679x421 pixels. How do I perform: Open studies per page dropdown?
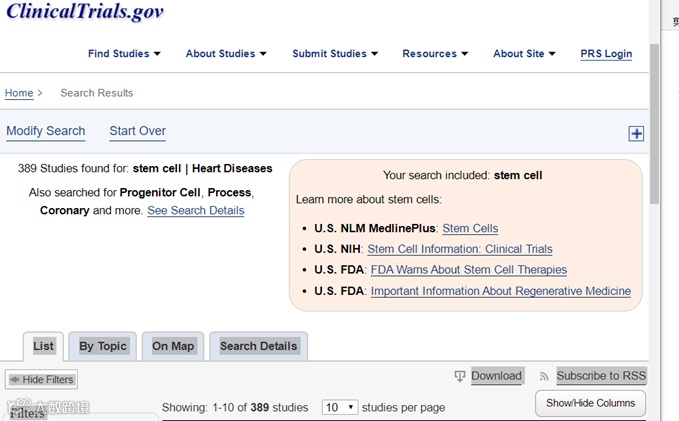click(x=339, y=408)
